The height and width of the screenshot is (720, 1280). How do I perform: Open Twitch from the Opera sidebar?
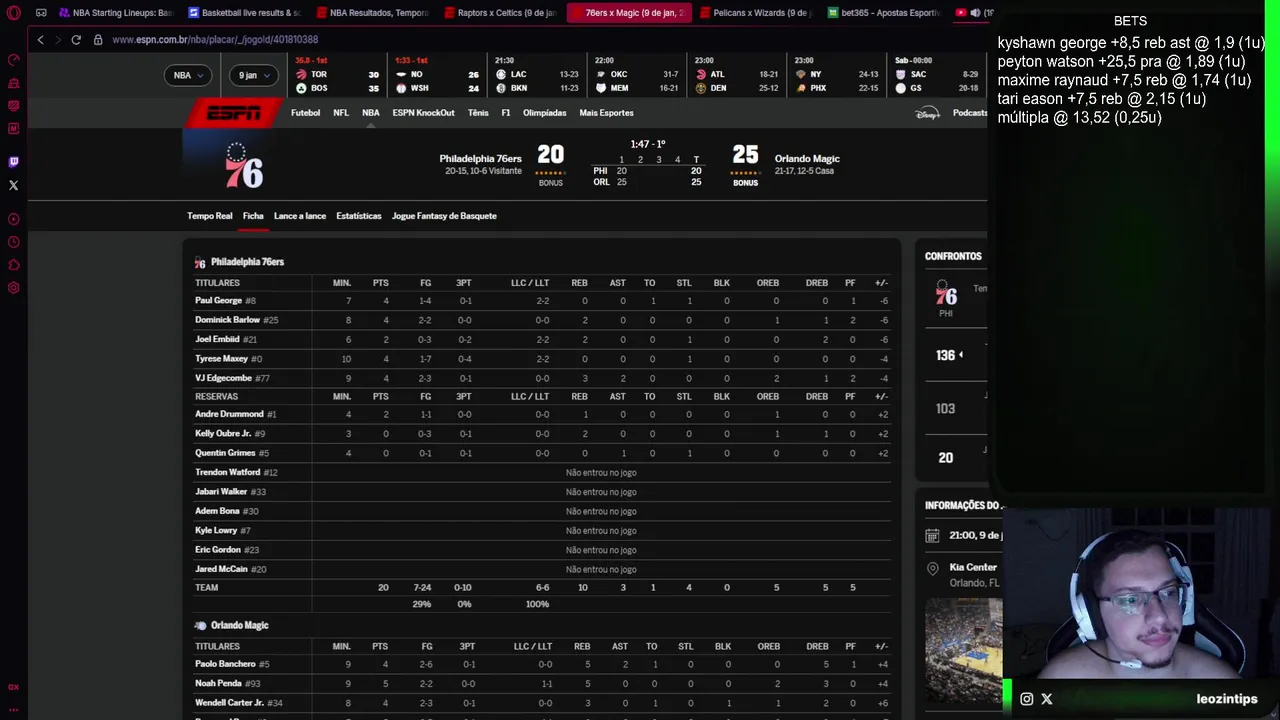point(13,161)
